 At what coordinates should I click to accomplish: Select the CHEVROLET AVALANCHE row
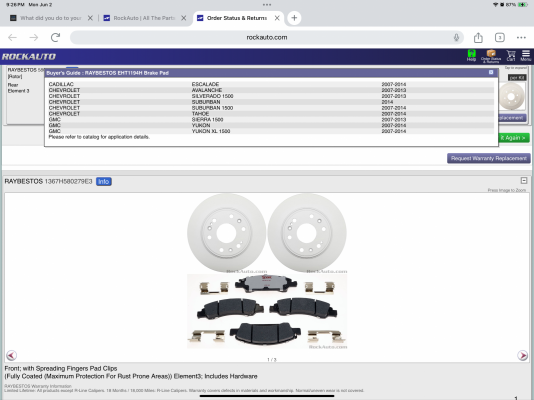click(x=271, y=90)
